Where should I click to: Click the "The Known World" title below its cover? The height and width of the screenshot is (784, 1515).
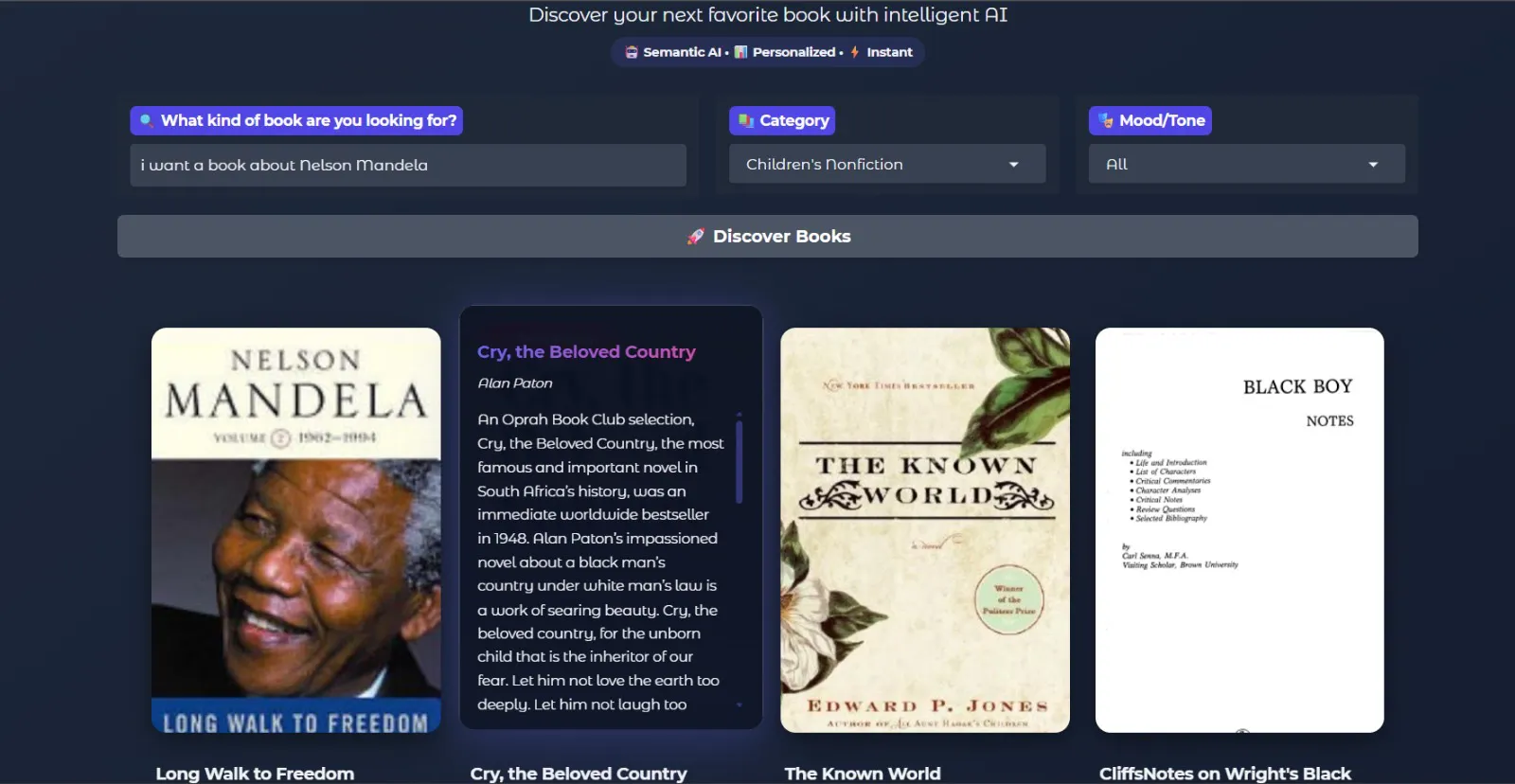tap(863, 774)
